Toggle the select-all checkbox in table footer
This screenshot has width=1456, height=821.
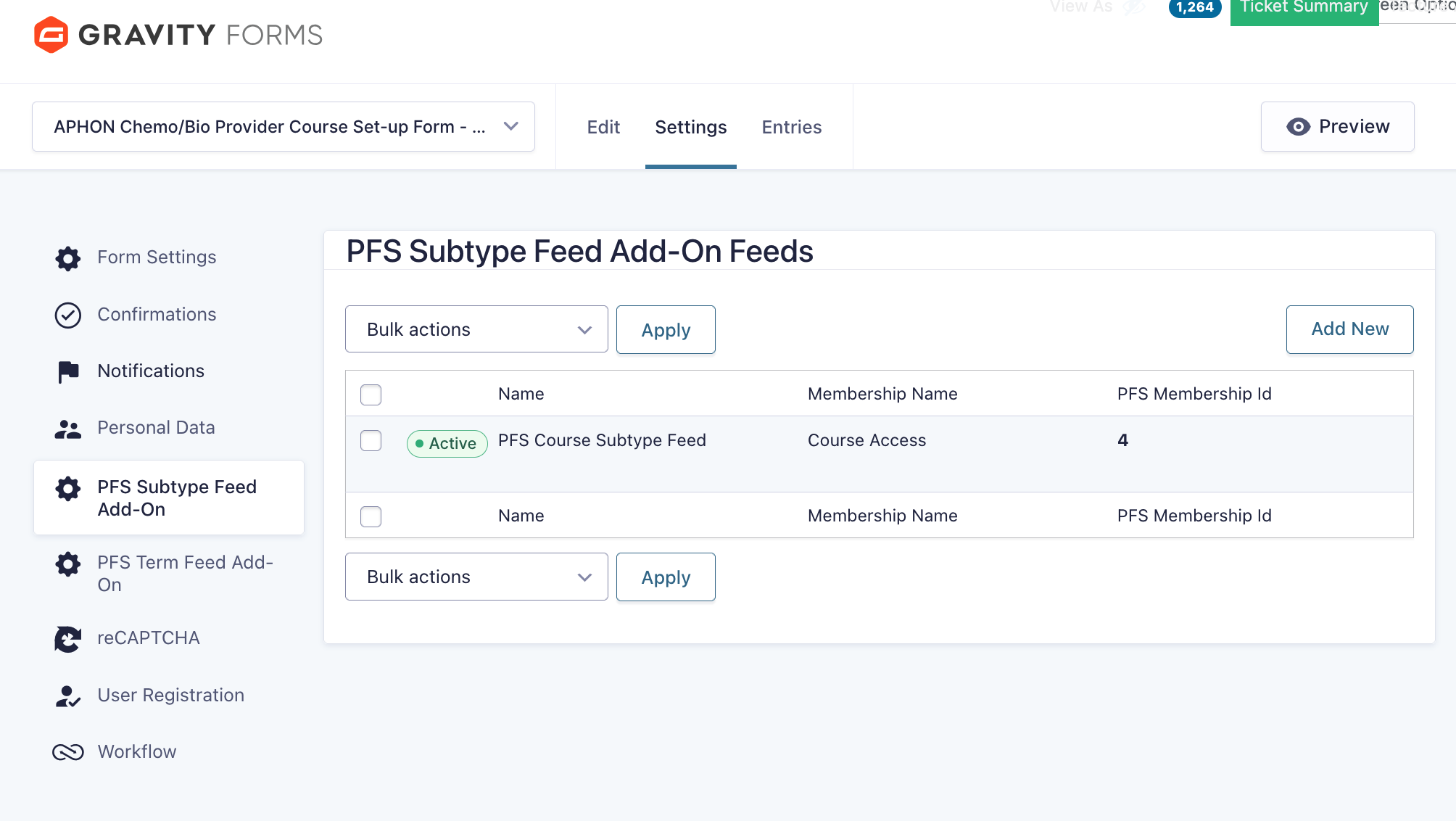[371, 516]
